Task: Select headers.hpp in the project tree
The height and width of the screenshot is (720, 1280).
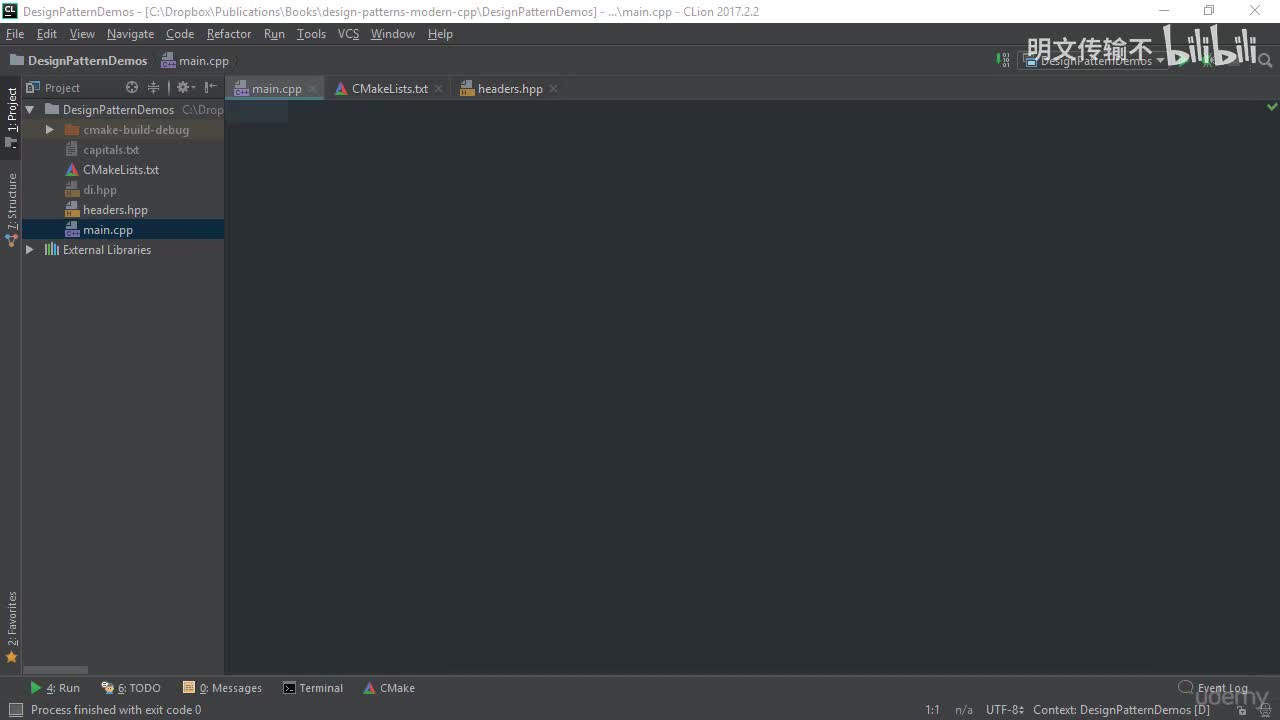Action: (115, 210)
